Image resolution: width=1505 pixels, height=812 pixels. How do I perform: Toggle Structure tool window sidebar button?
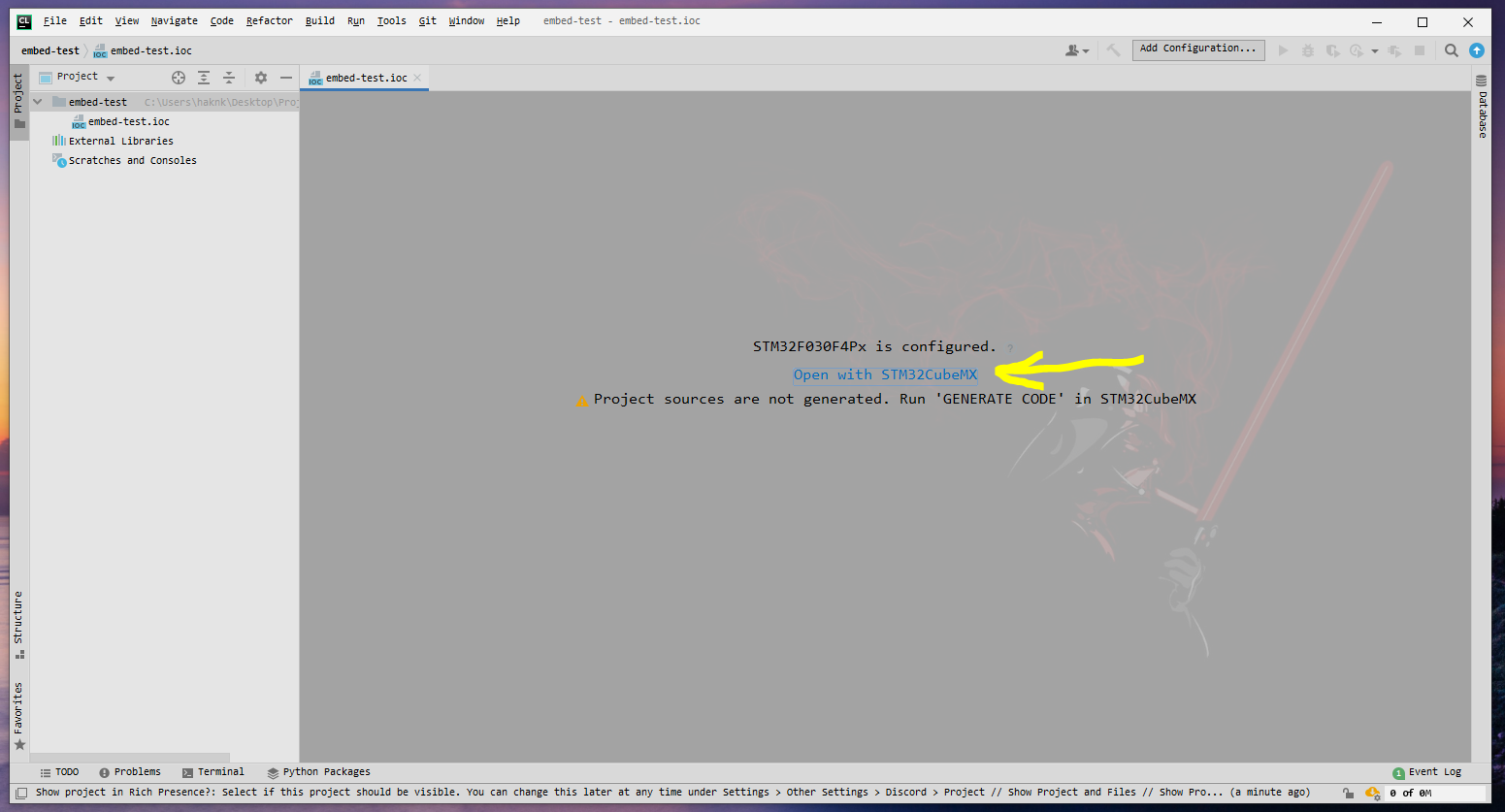point(18,625)
